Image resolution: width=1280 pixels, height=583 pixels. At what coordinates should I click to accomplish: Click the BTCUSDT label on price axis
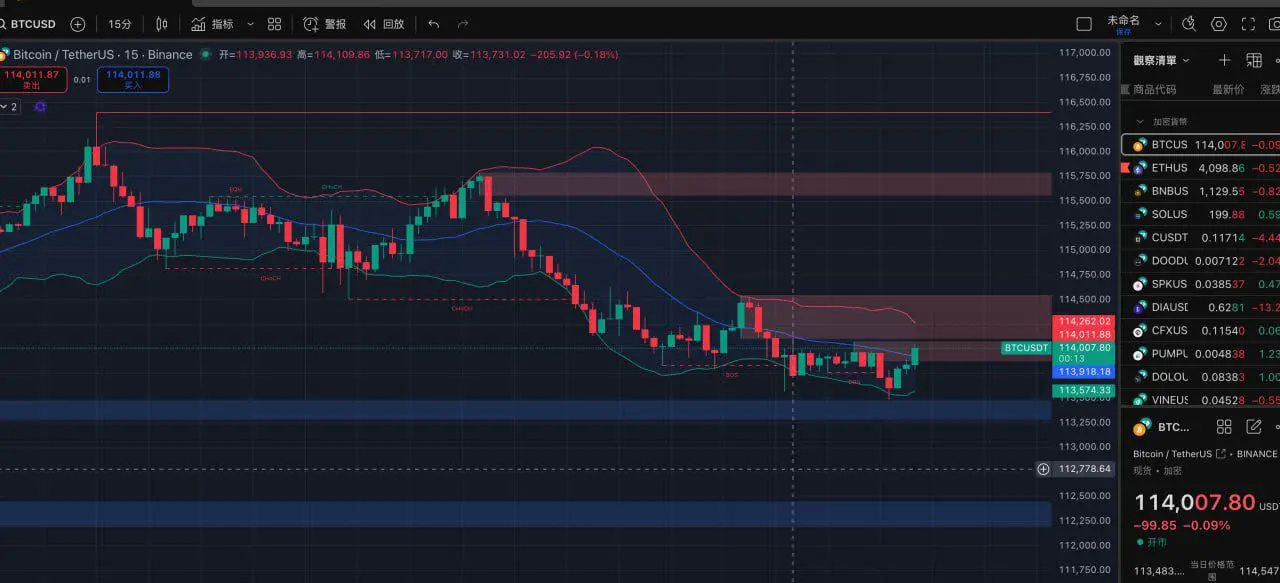pyautogui.click(x=1026, y=348)
